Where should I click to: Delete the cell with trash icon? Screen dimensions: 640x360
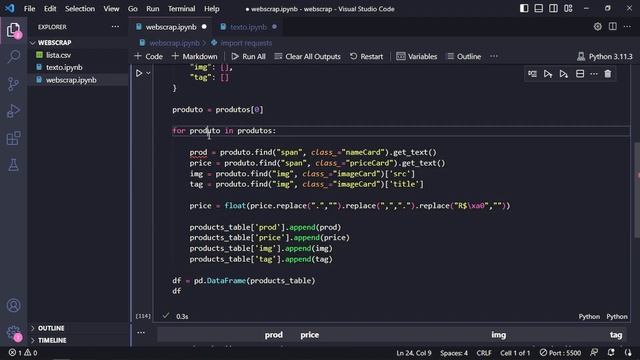click(x=608, y=74)
